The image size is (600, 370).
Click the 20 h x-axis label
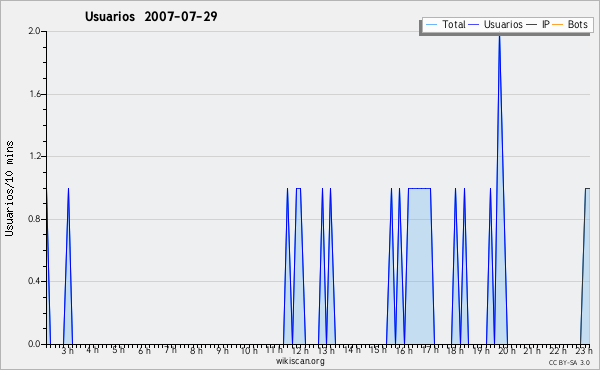point(507,351)
